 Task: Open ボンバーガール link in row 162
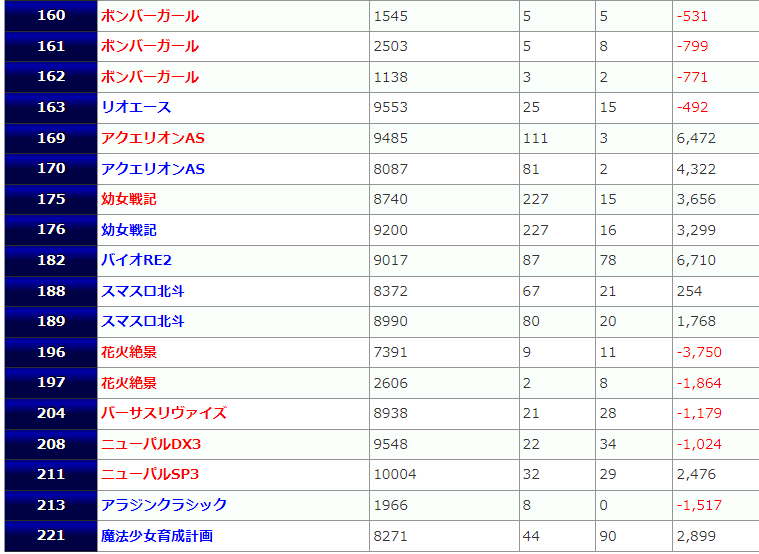point(150,77)
